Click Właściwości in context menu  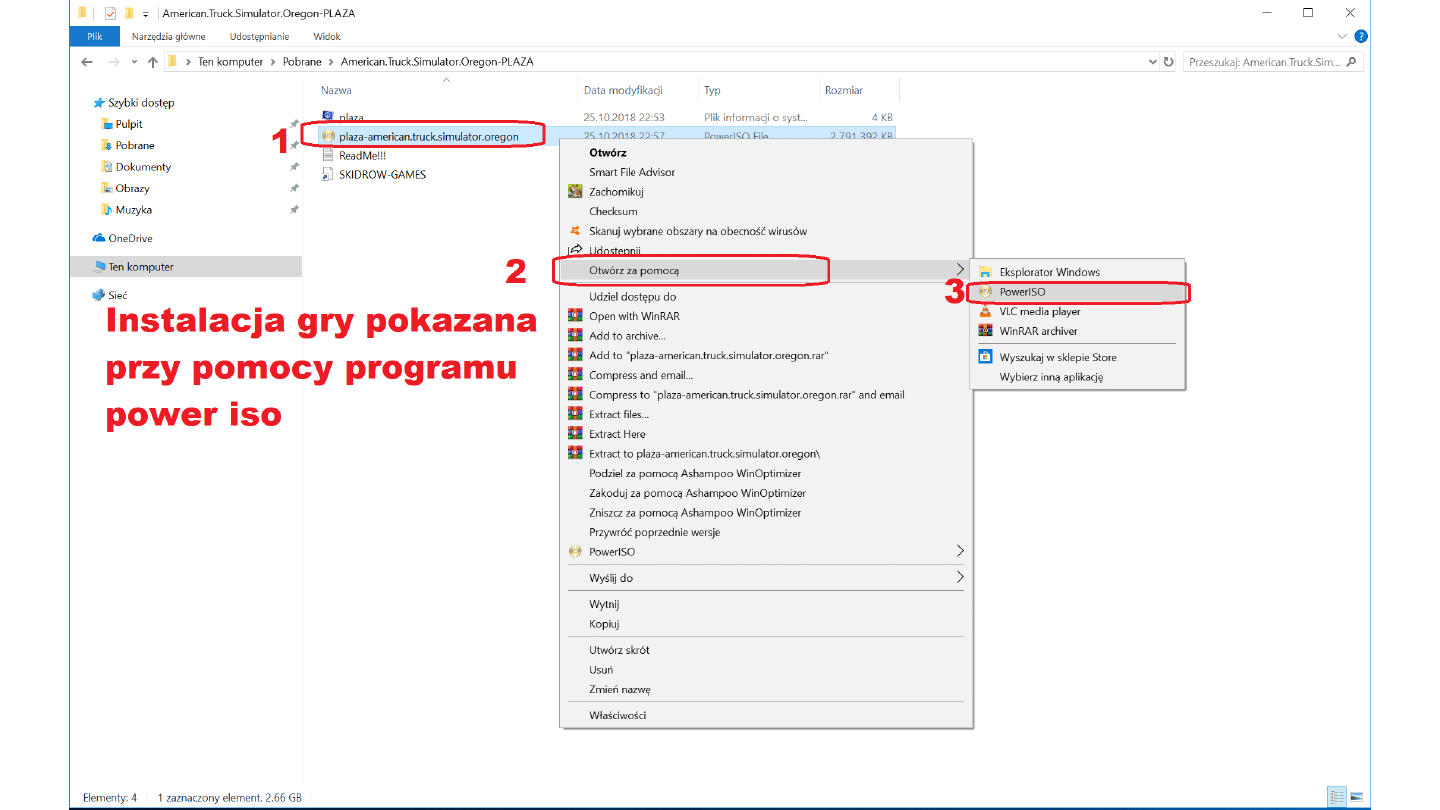point(617,715)
